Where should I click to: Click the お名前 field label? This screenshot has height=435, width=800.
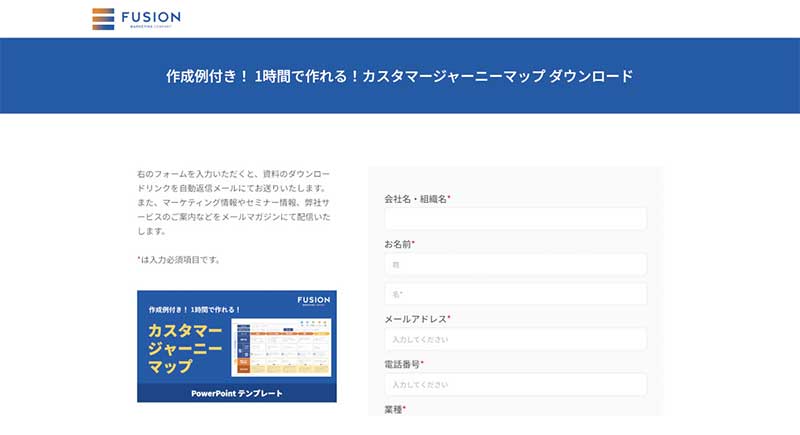point(399,244)
